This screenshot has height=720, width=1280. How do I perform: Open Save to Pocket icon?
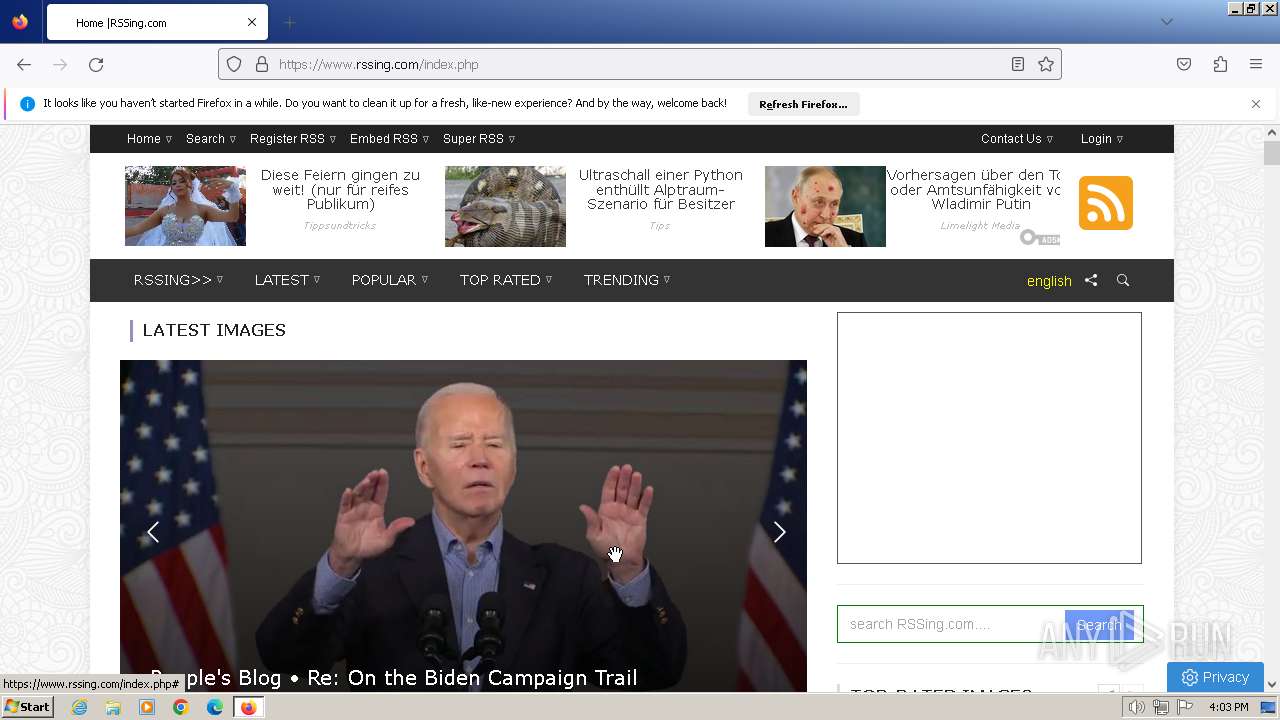point(1184,64)
